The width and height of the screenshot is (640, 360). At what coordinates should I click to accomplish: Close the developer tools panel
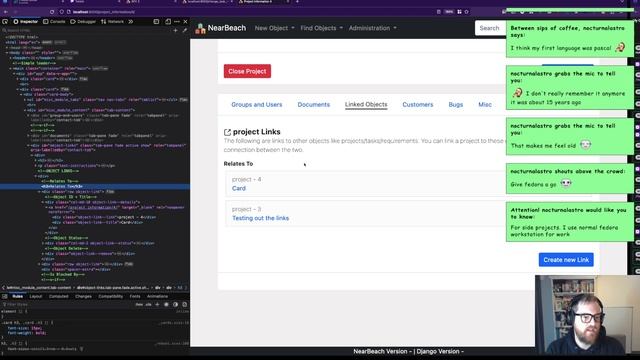[185, 22]
